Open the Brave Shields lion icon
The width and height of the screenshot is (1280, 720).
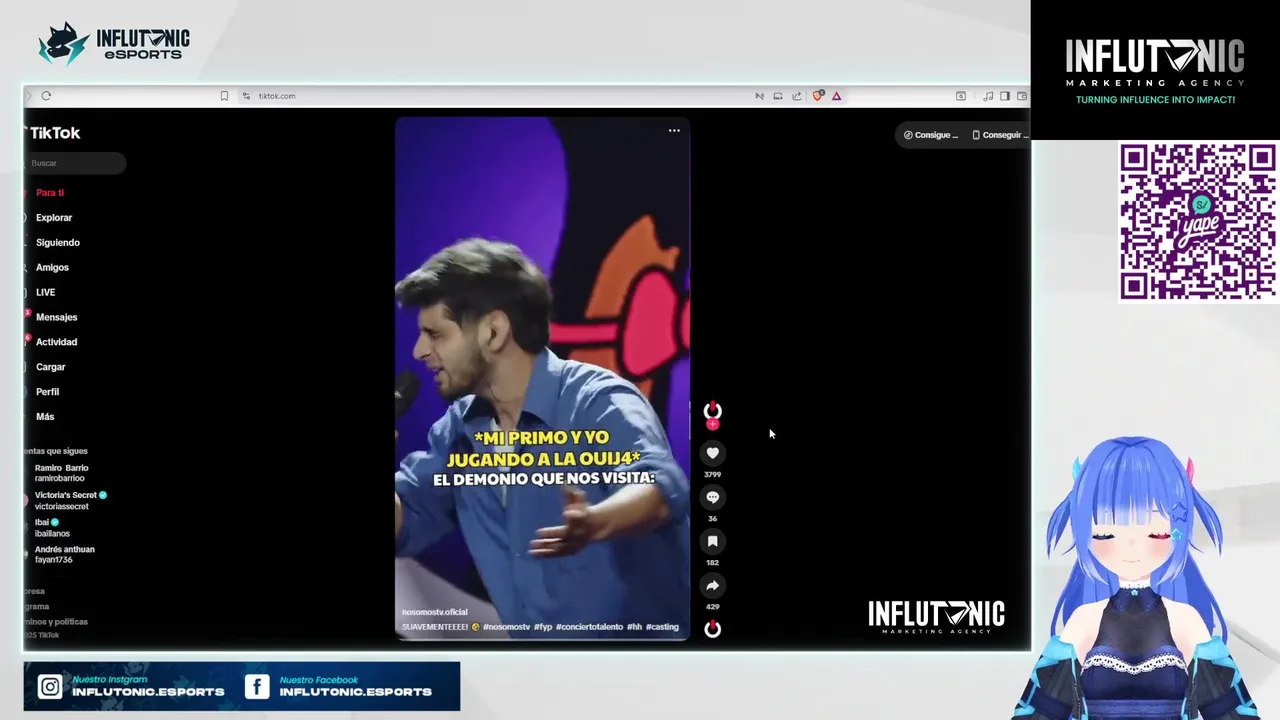pos(818,96)
